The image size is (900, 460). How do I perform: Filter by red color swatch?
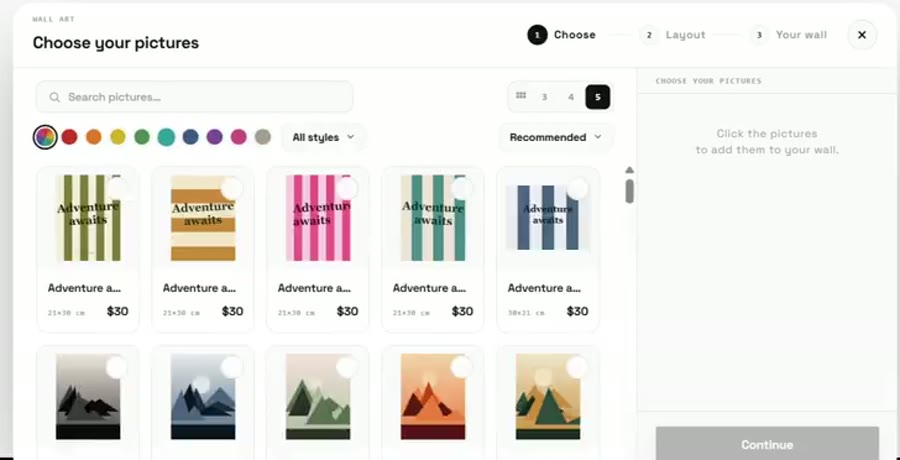[69, 137]
